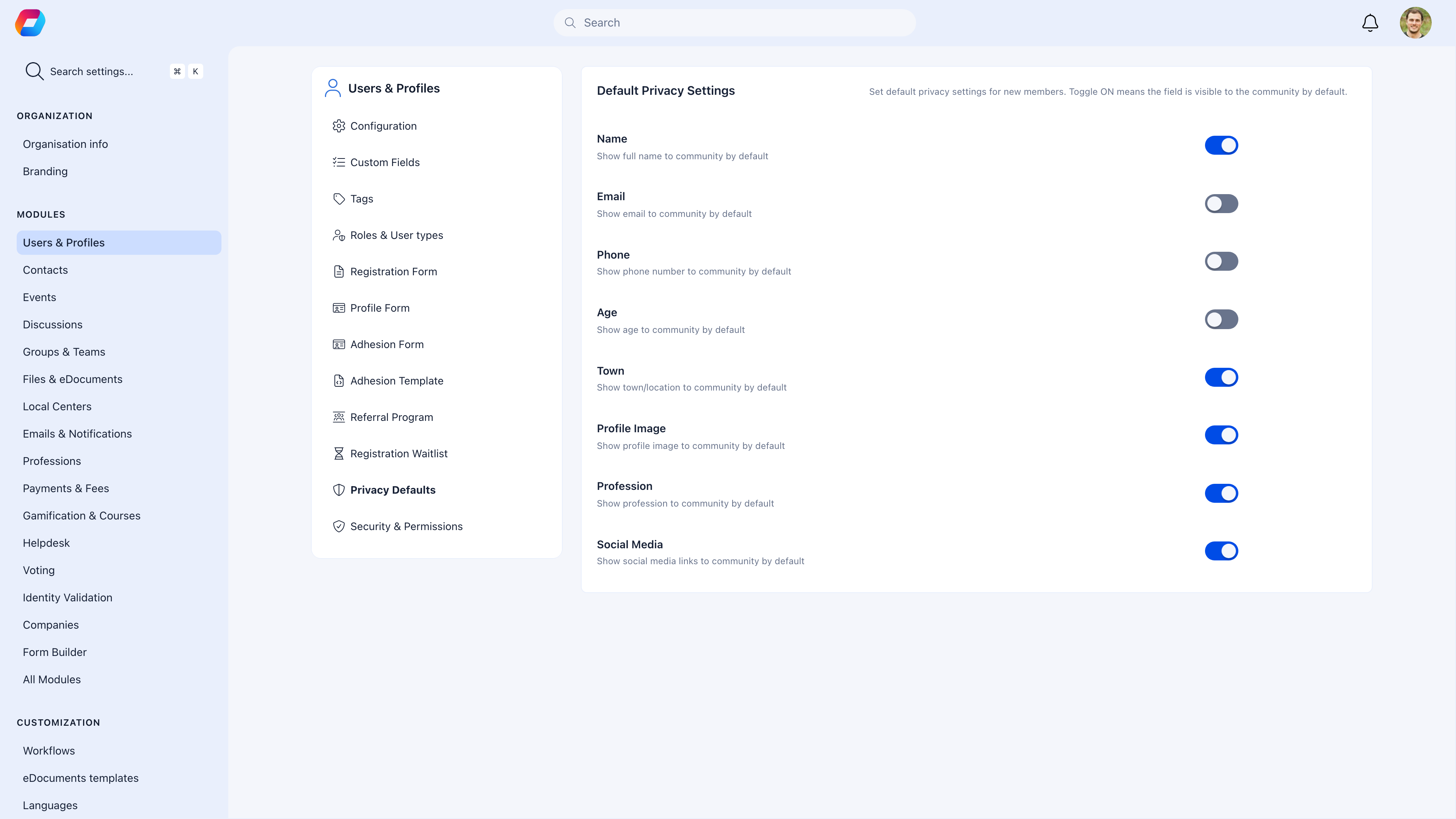Viewport: 1456px width, 819px height.
Task: Click the Registration Form document icon
Action: (x=339, y=271)
